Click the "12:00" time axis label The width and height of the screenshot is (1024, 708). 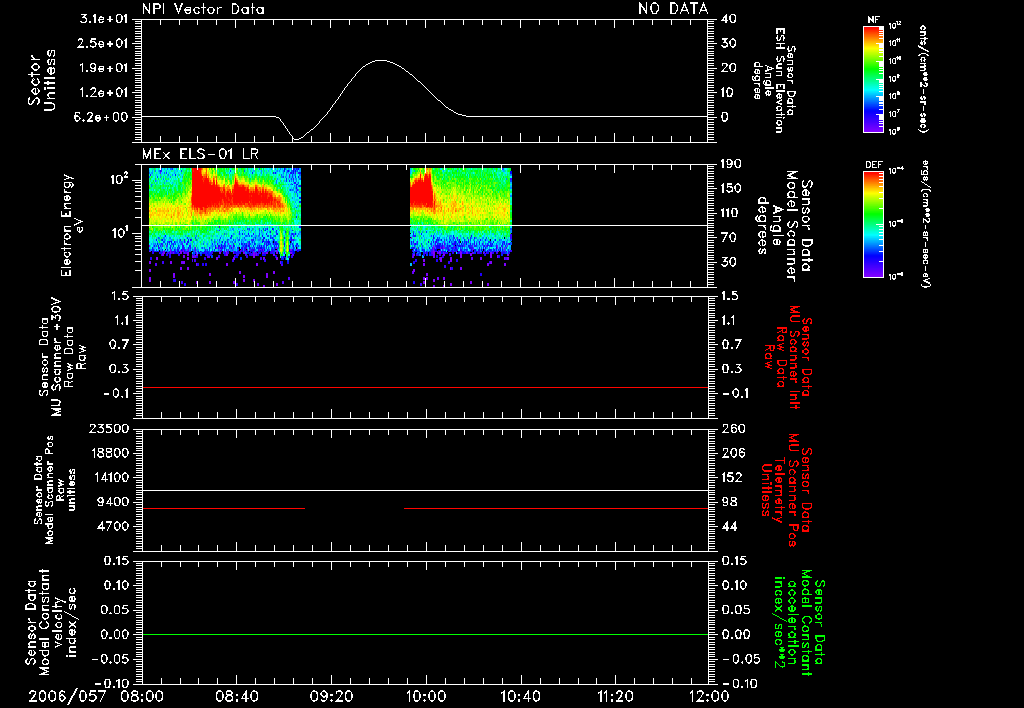(x=709, y=696)
